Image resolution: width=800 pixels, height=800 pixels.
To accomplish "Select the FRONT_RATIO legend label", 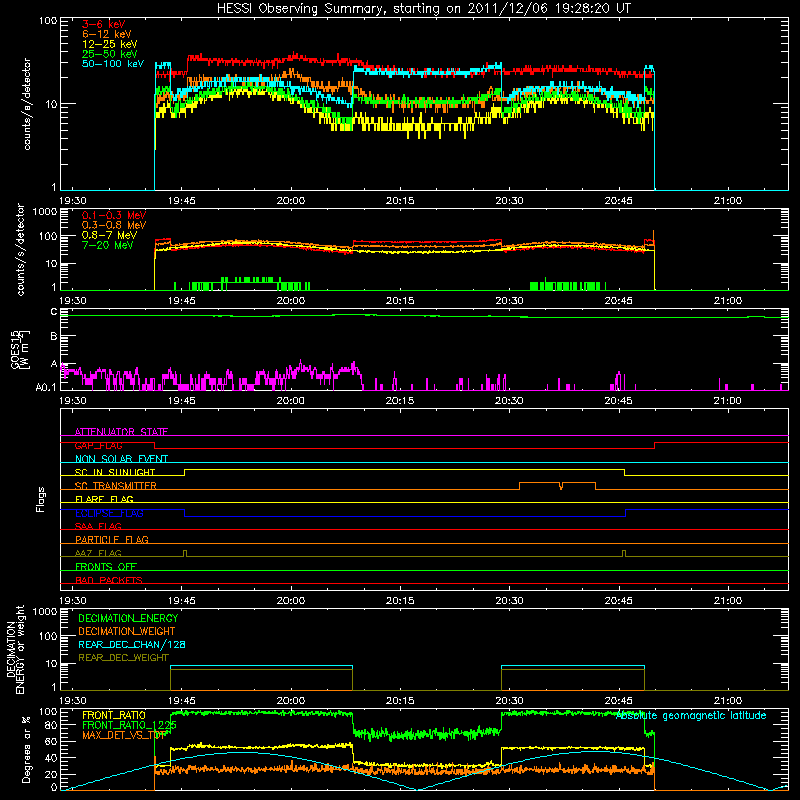I will click(x=114, y=715).
